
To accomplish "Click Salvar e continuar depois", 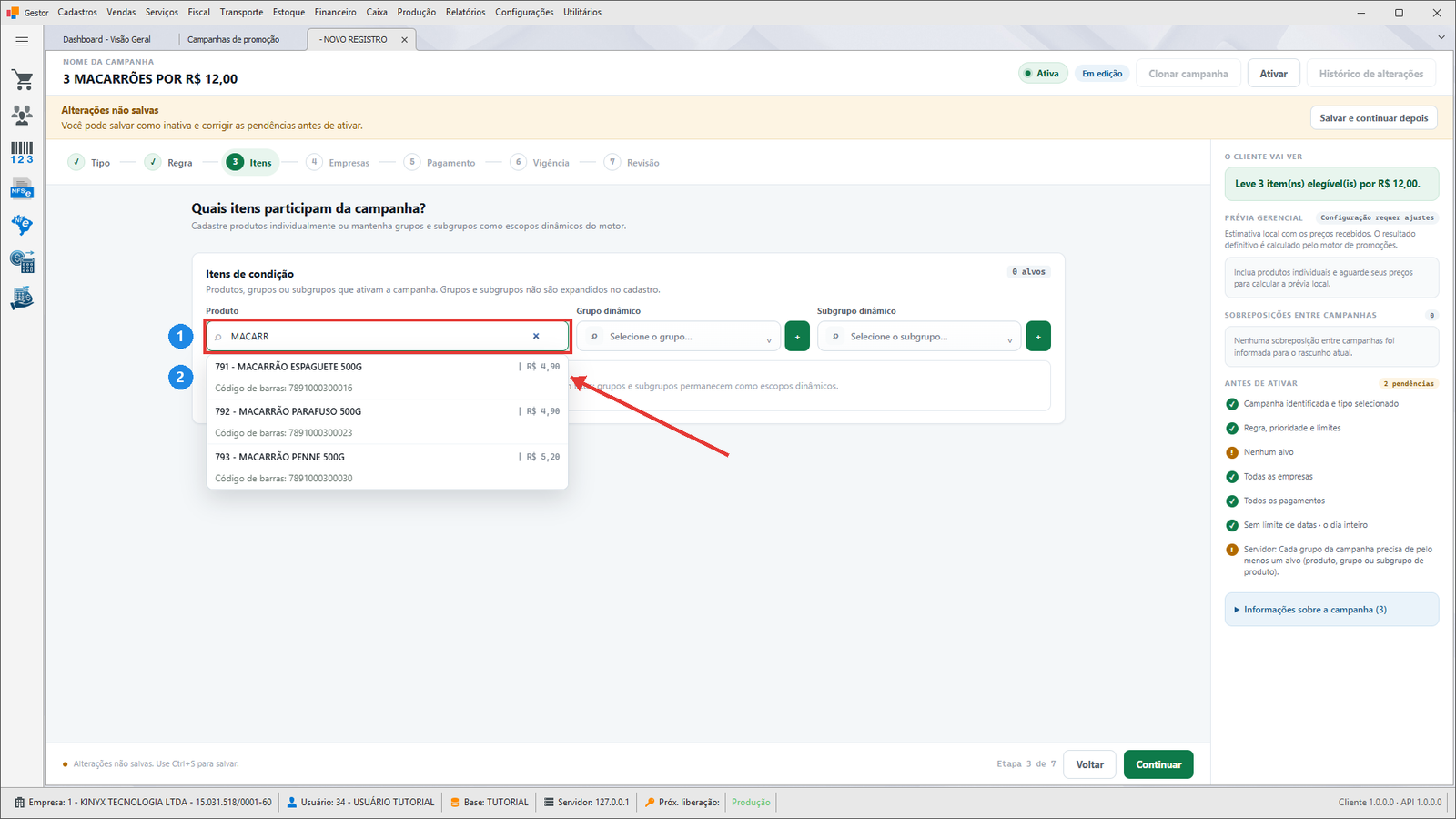I will tap(1374, 118).
